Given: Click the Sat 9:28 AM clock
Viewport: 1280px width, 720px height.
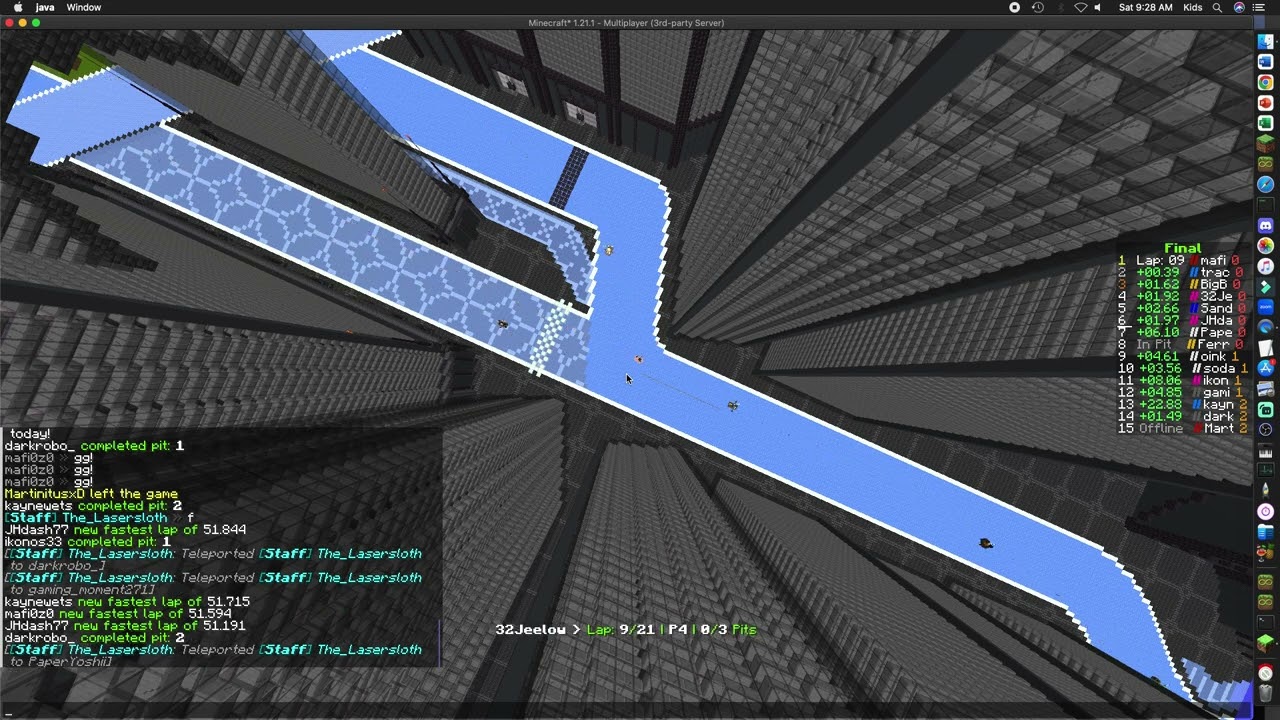Looking at the screenshot, I should click(x=1145, y=7).
